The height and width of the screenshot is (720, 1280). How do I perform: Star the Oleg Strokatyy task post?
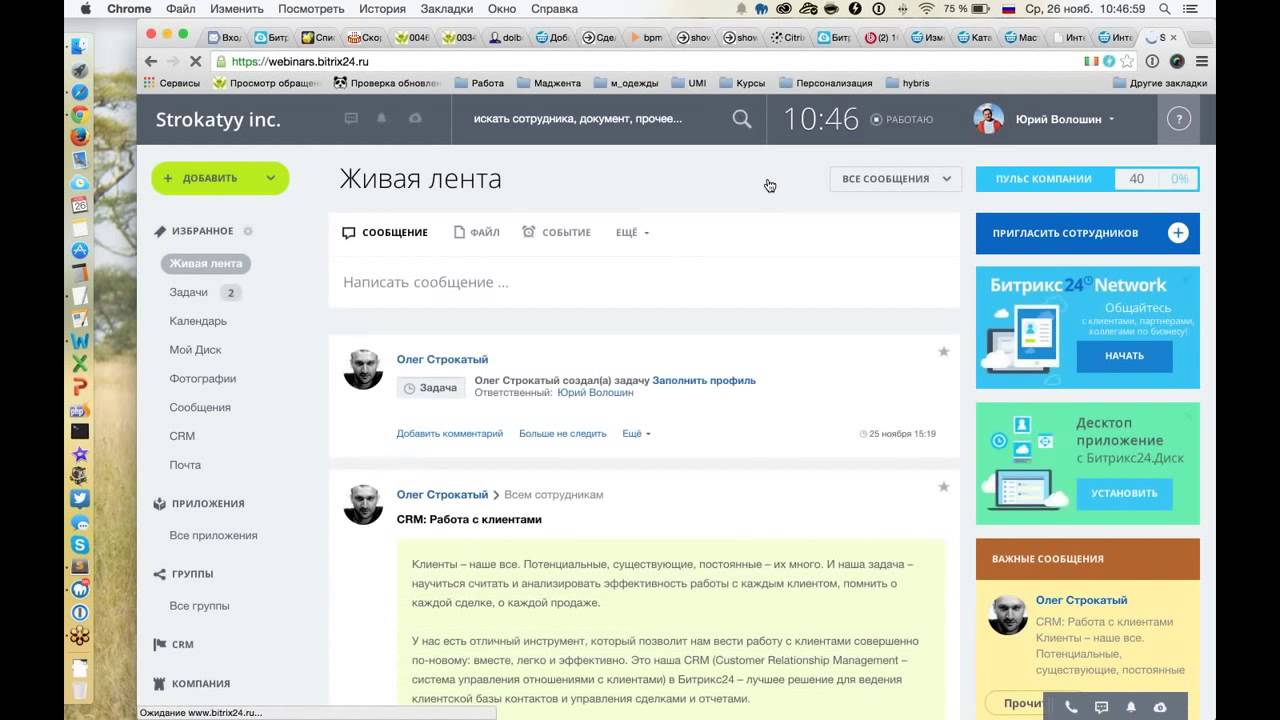[943, 352]
